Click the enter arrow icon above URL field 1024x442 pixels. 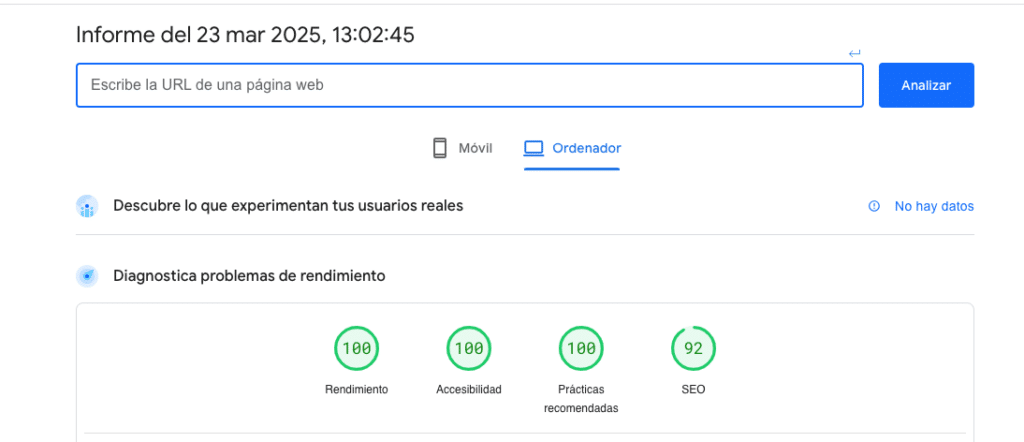click(x=854, y=53)
